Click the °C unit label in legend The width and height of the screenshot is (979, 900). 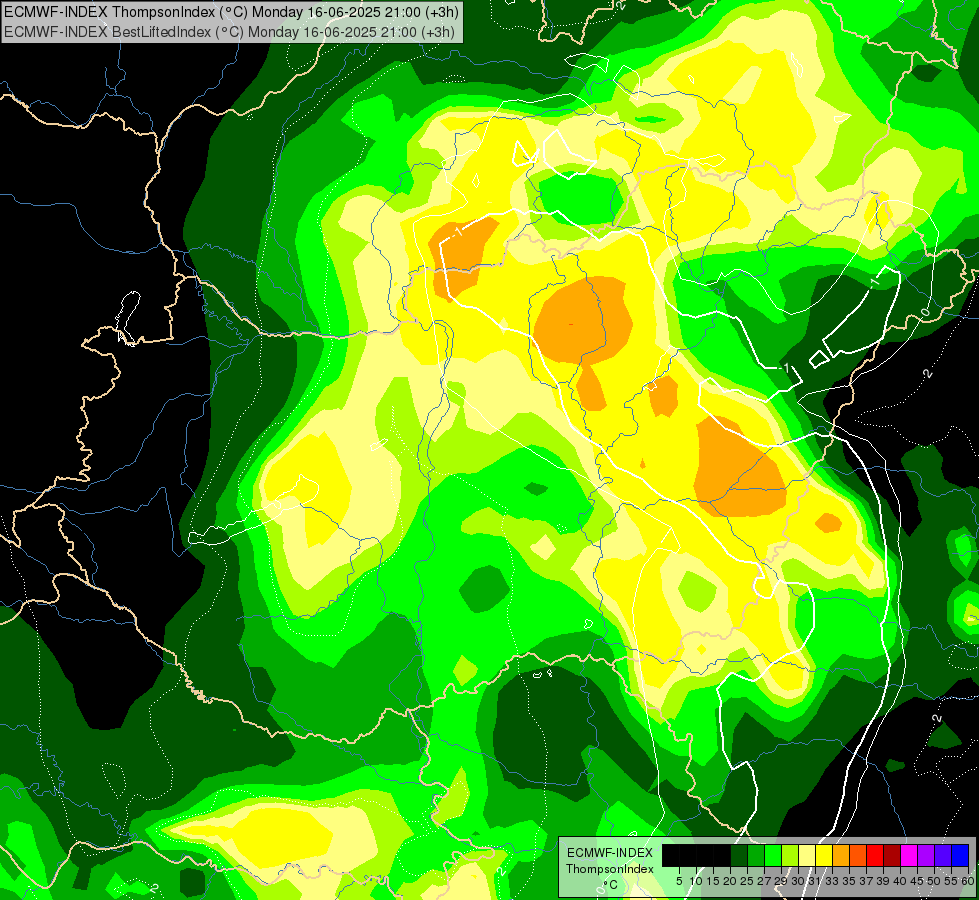pyautogui.click(x=611, y=885)
